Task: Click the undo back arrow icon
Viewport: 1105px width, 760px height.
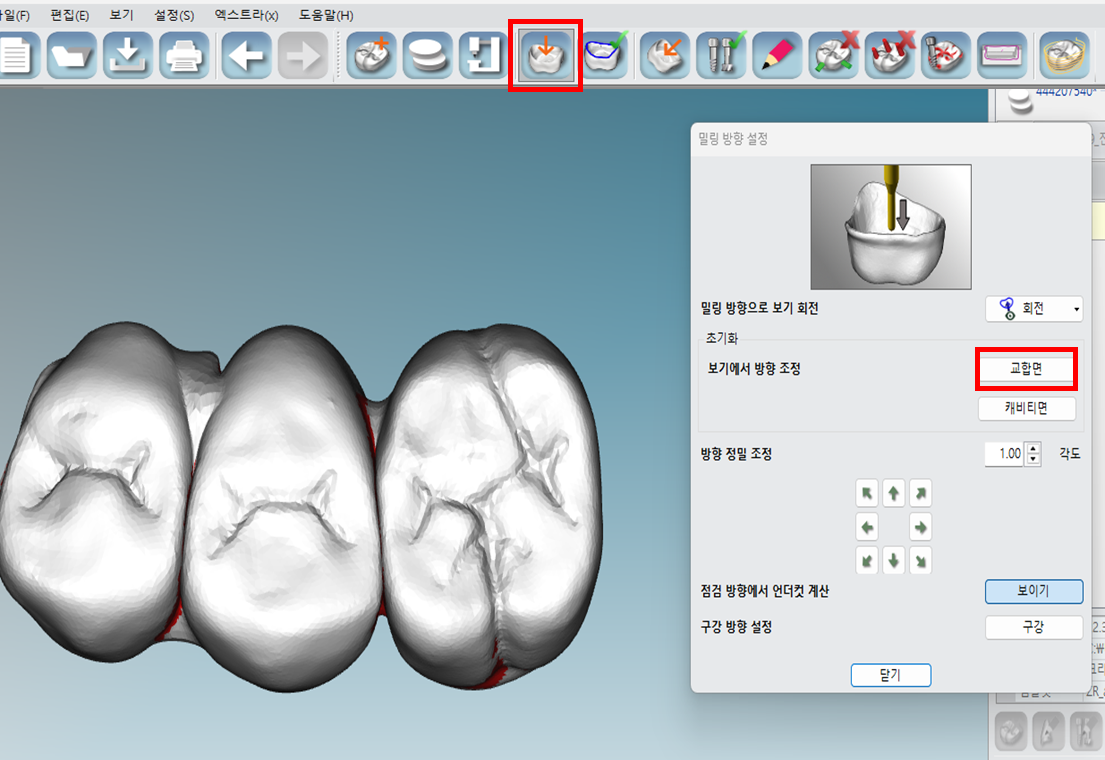Action: point(247,55)
